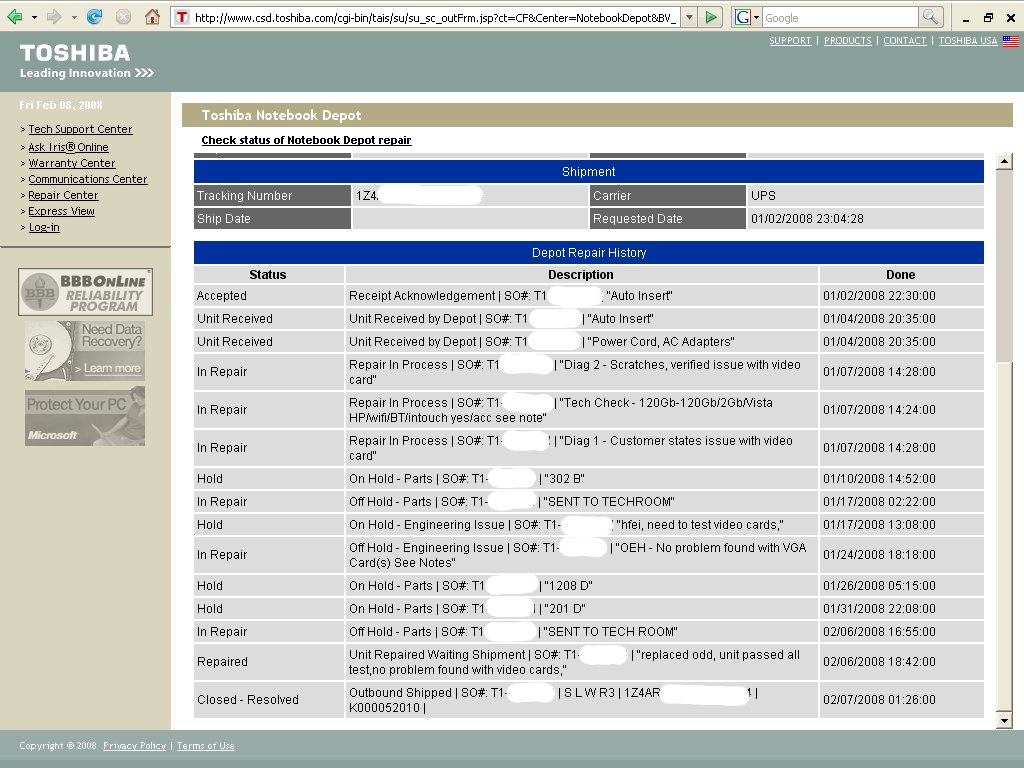Screen dimensions: 1024x768
Task: Click the Repaired status cell
Action: [x=268, y=662]
